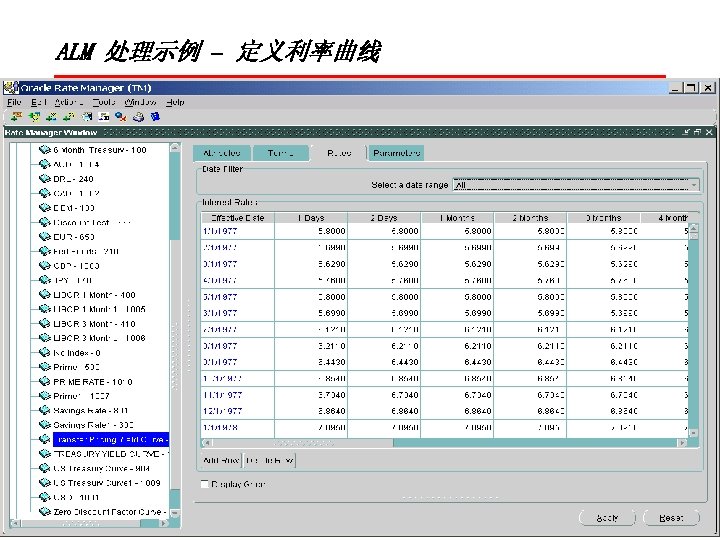Click the icon beside Savings Rate - 810
Image resolution: width=720 pixels, height=540 pixels.
pos(45,410)
